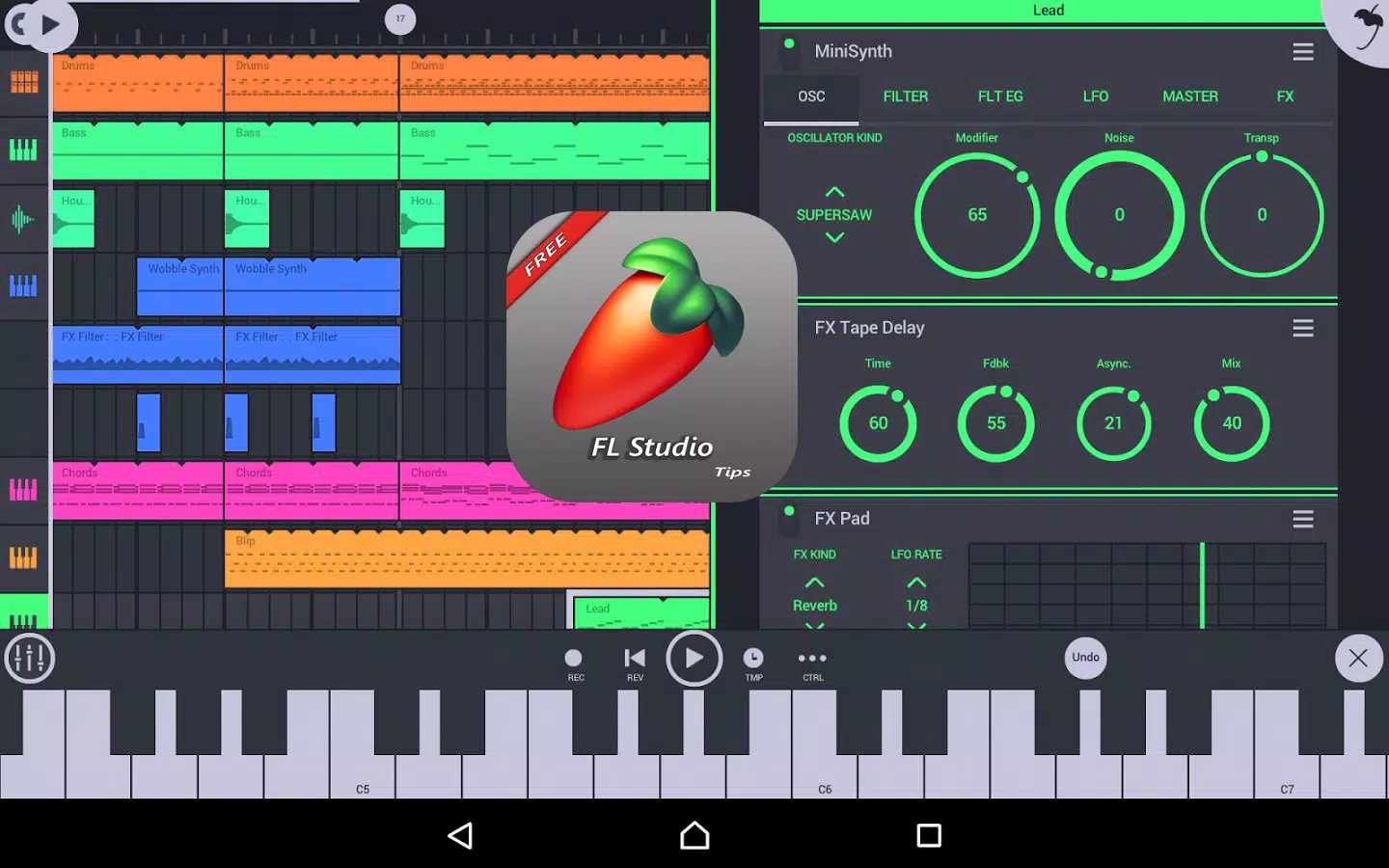Switch to the OSC tab

pos(811,96)
